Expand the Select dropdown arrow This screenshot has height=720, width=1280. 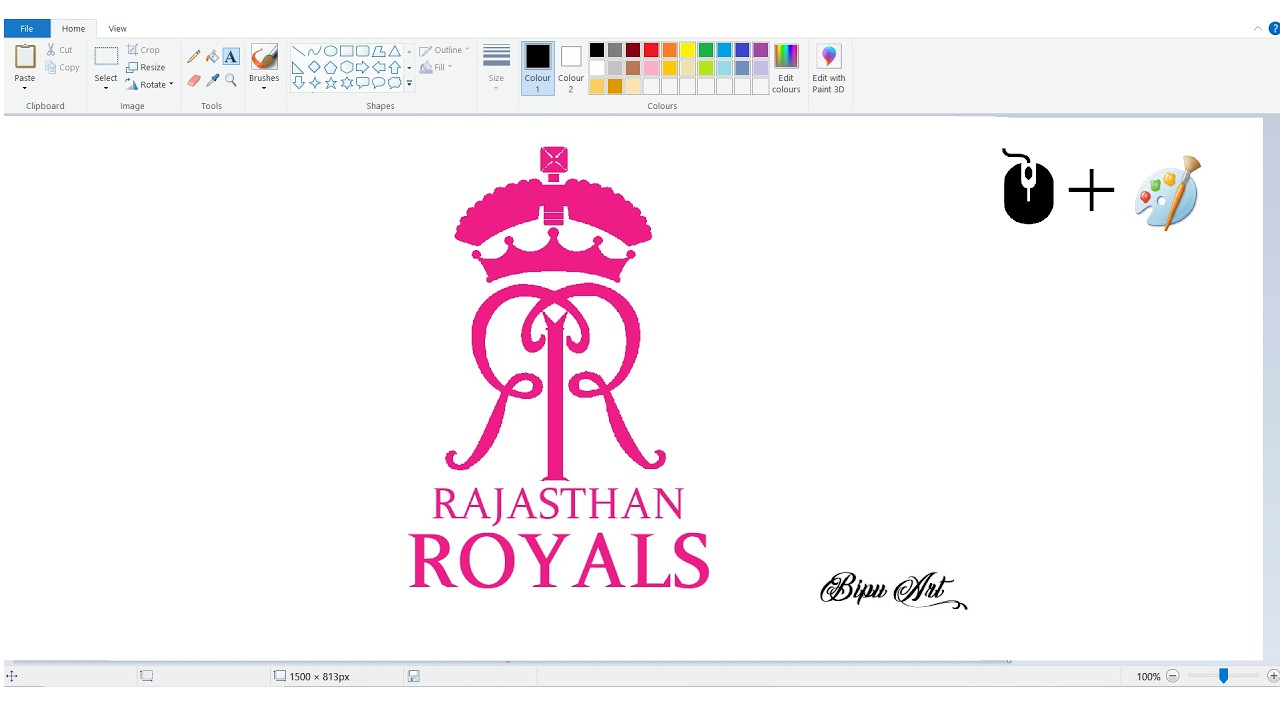(106, 88)
